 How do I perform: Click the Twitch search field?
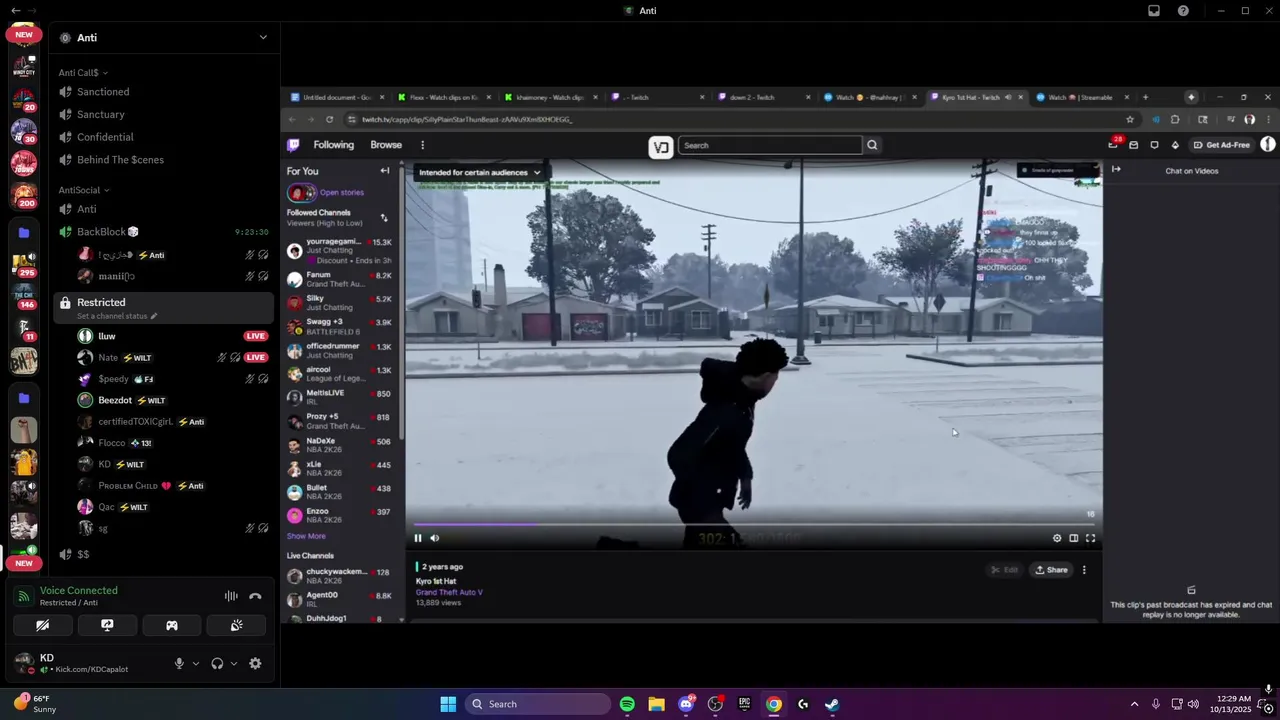(770, 145)
